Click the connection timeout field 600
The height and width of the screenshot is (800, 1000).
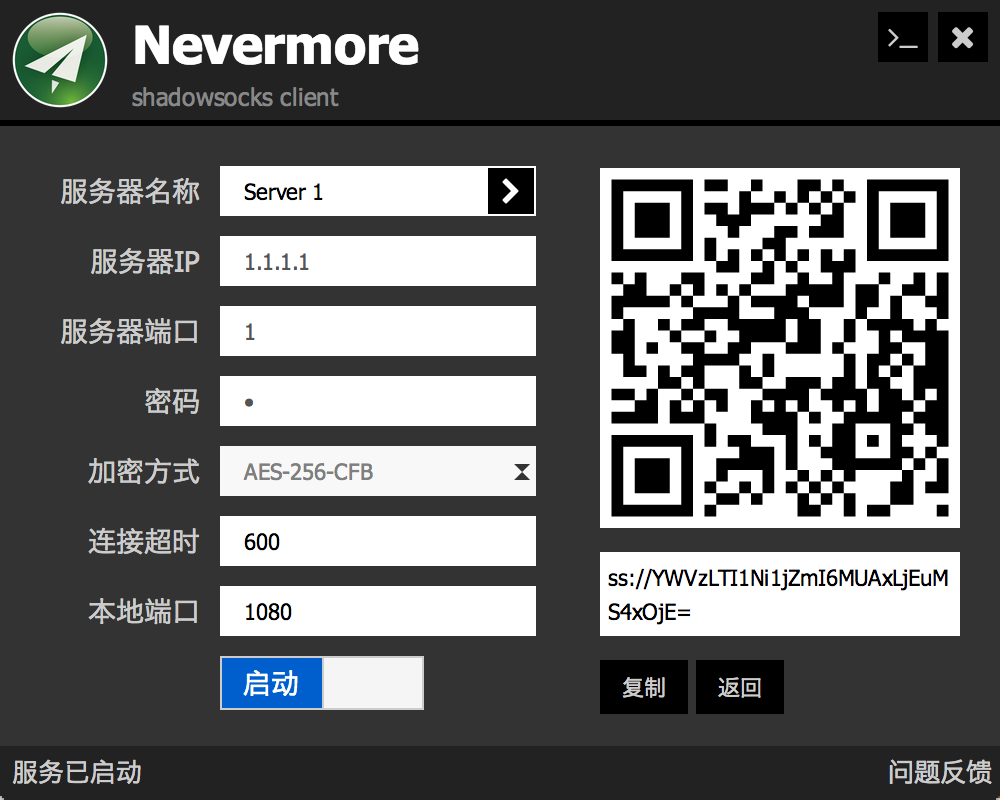[378, 542]
